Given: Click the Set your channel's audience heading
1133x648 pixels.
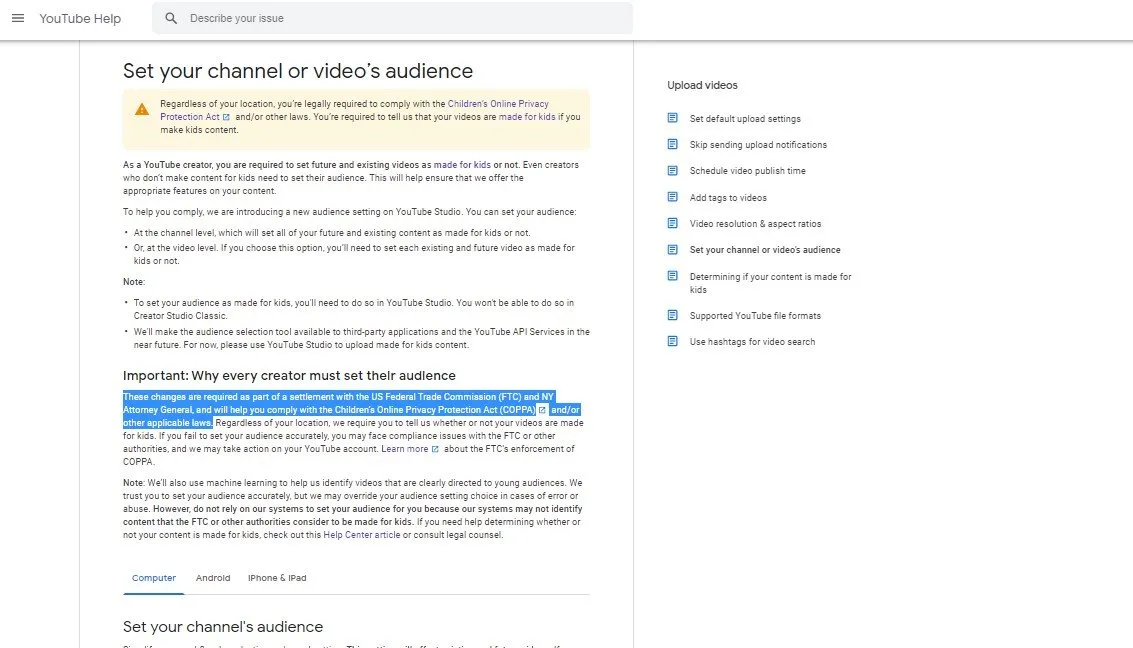Looking at the screenshot, I should pos(223,627).
